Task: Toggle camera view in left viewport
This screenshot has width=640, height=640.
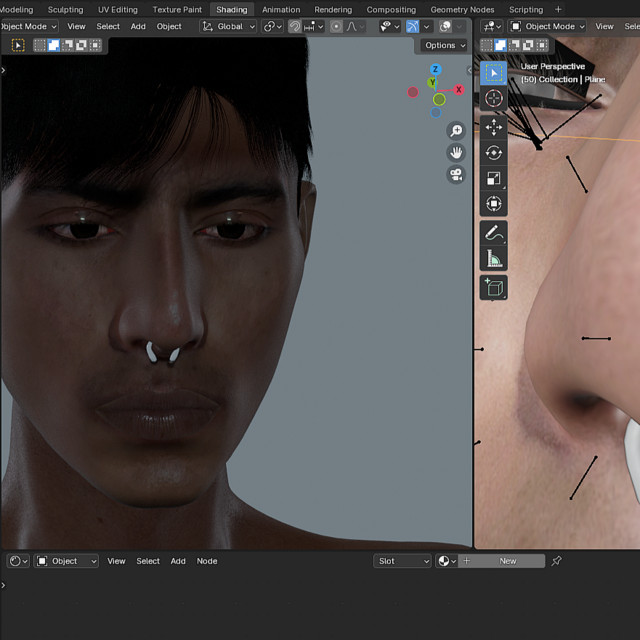Action: 456,174
